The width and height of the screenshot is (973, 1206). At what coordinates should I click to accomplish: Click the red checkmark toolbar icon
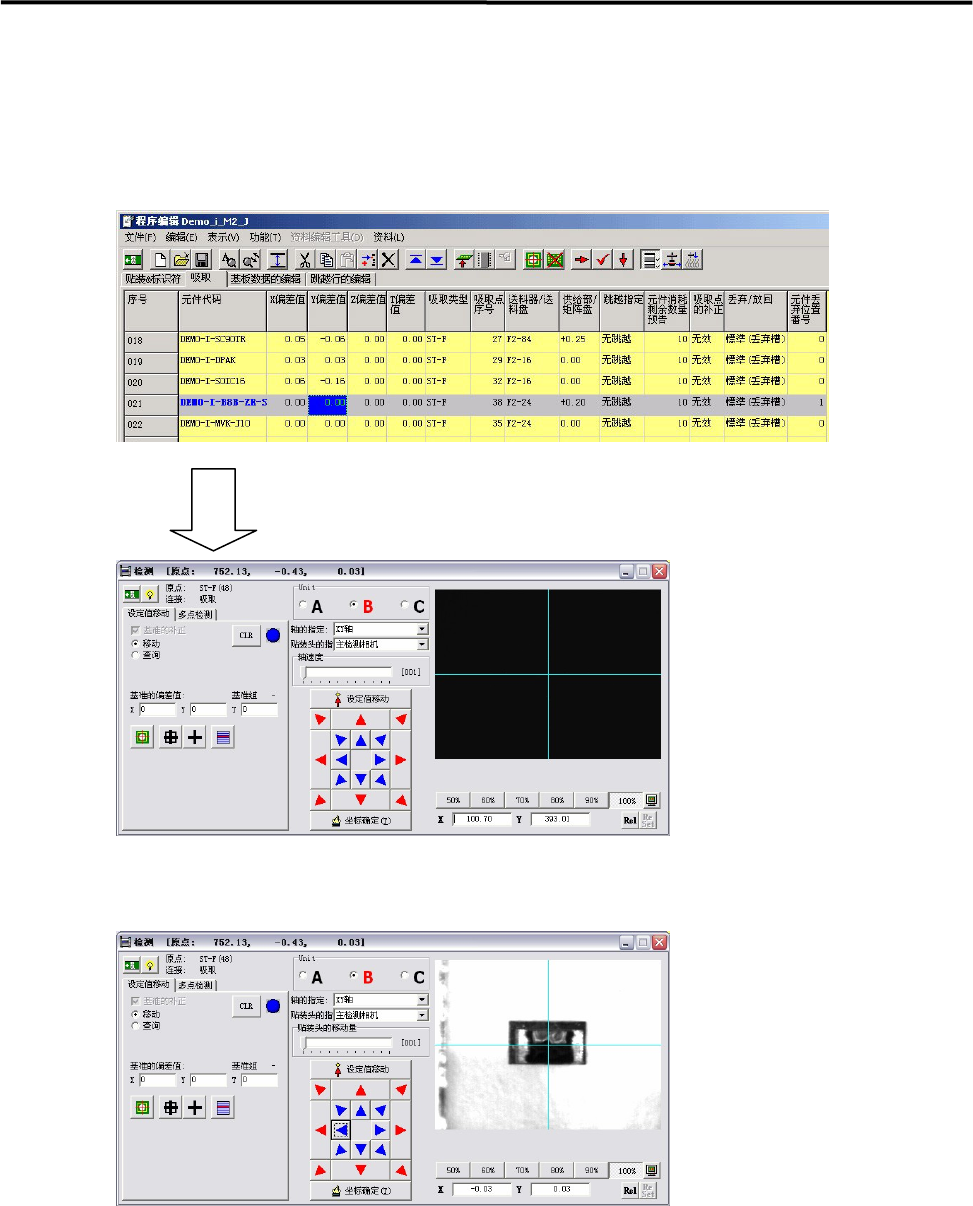[x=603, y=259]
